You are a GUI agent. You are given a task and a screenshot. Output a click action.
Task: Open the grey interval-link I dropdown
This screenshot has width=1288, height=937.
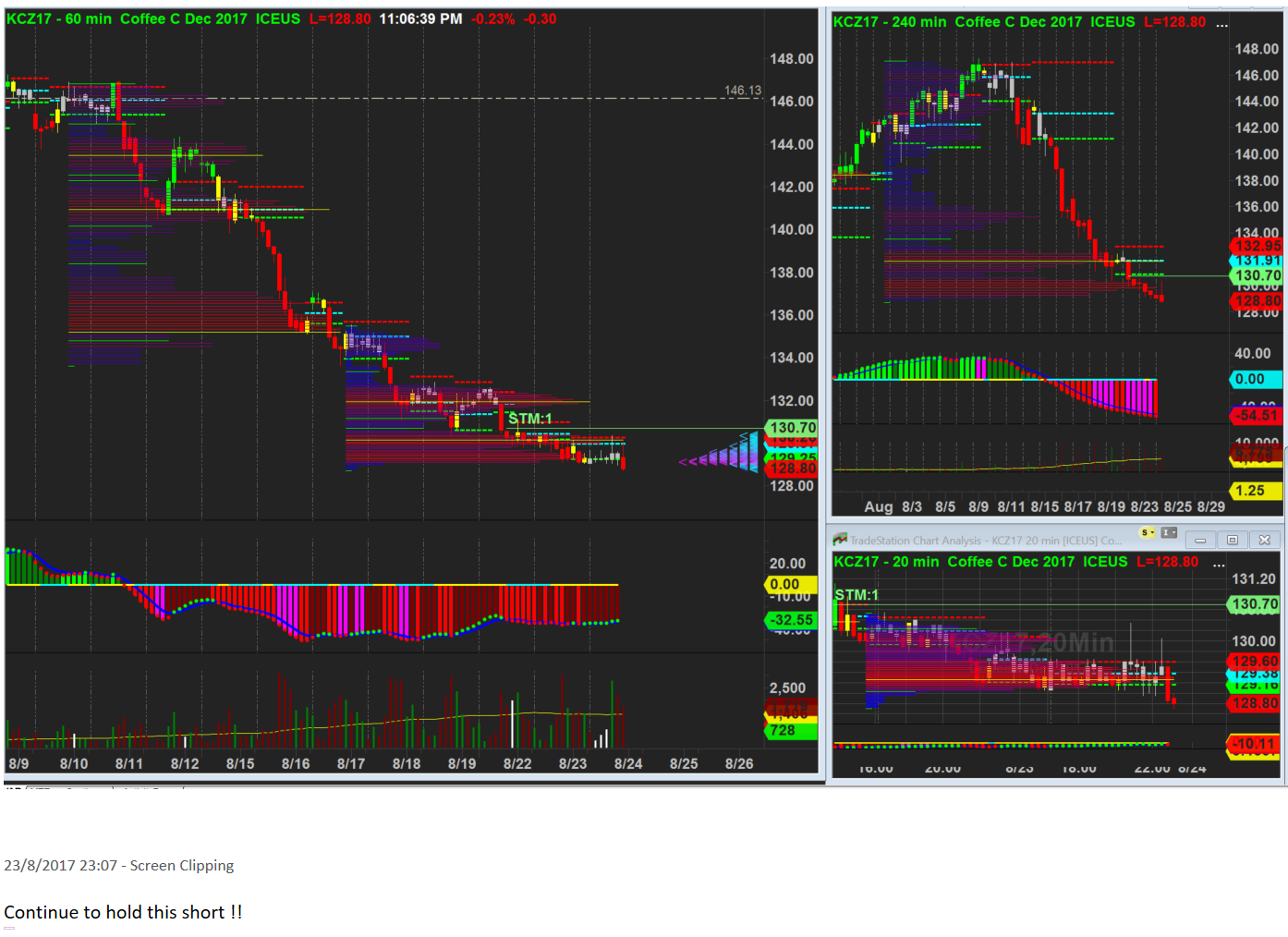click(x=1170, y=533)
